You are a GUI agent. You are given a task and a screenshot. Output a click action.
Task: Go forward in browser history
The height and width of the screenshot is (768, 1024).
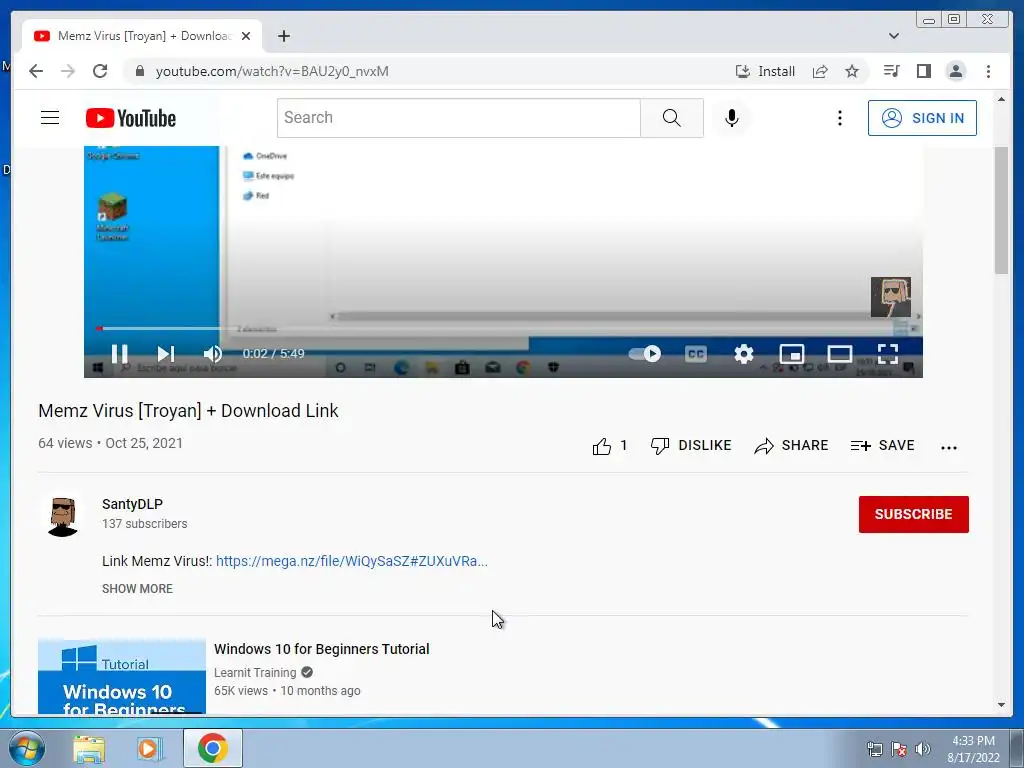68,71
